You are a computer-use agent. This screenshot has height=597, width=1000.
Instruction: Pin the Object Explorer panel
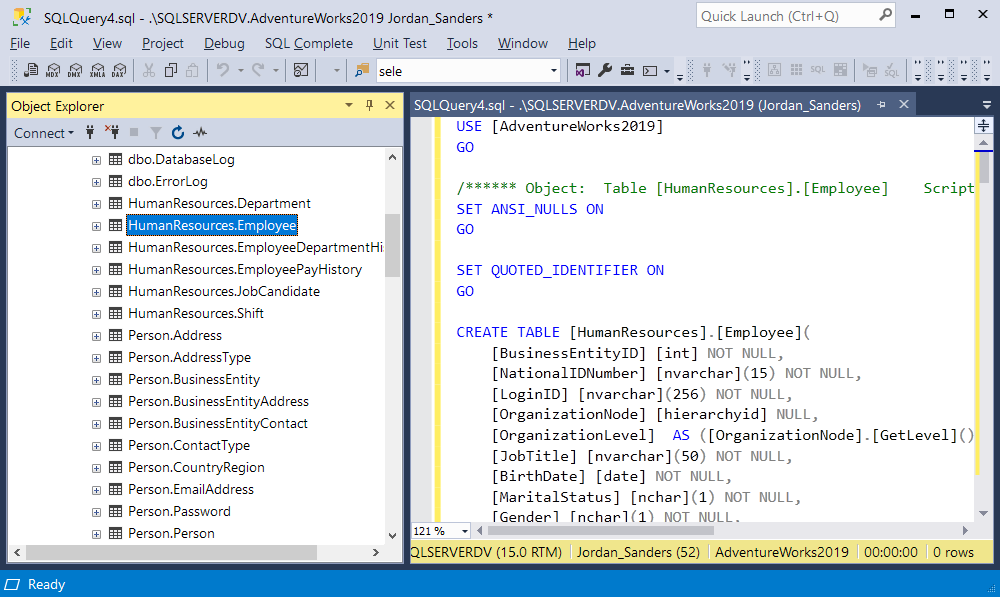pos(369,105)
